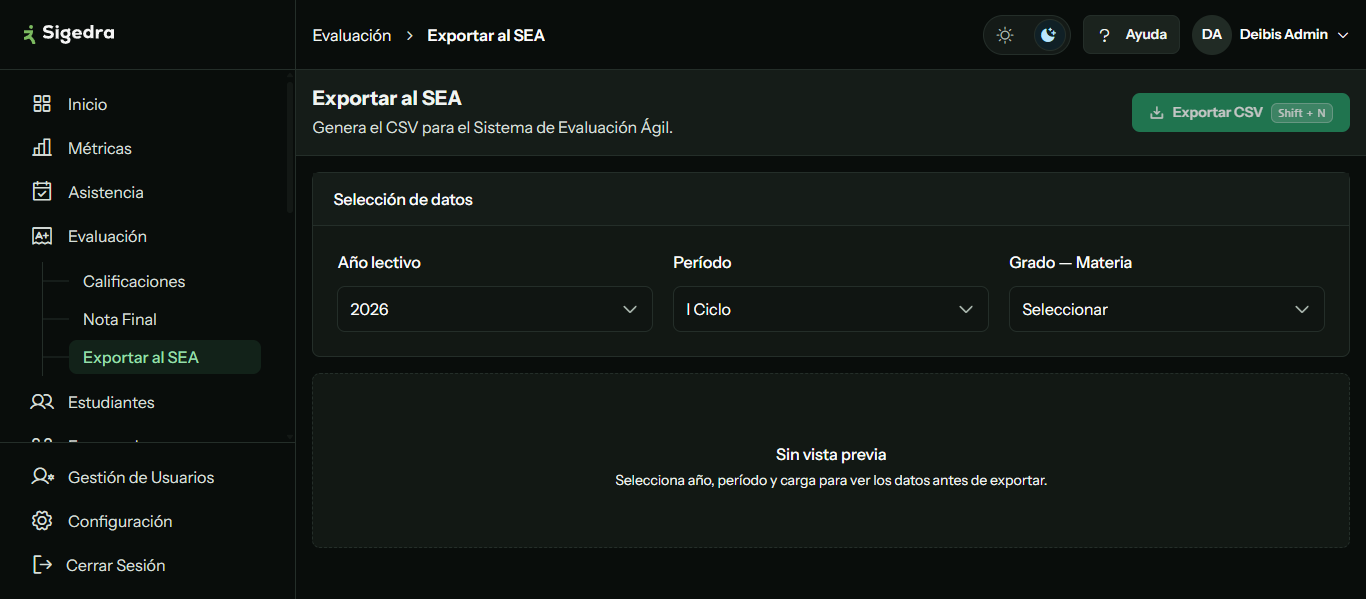This screenshot has width=1366, height=599.
Task: Click the Deibis Admin user name
Action: pos(1284,34)
